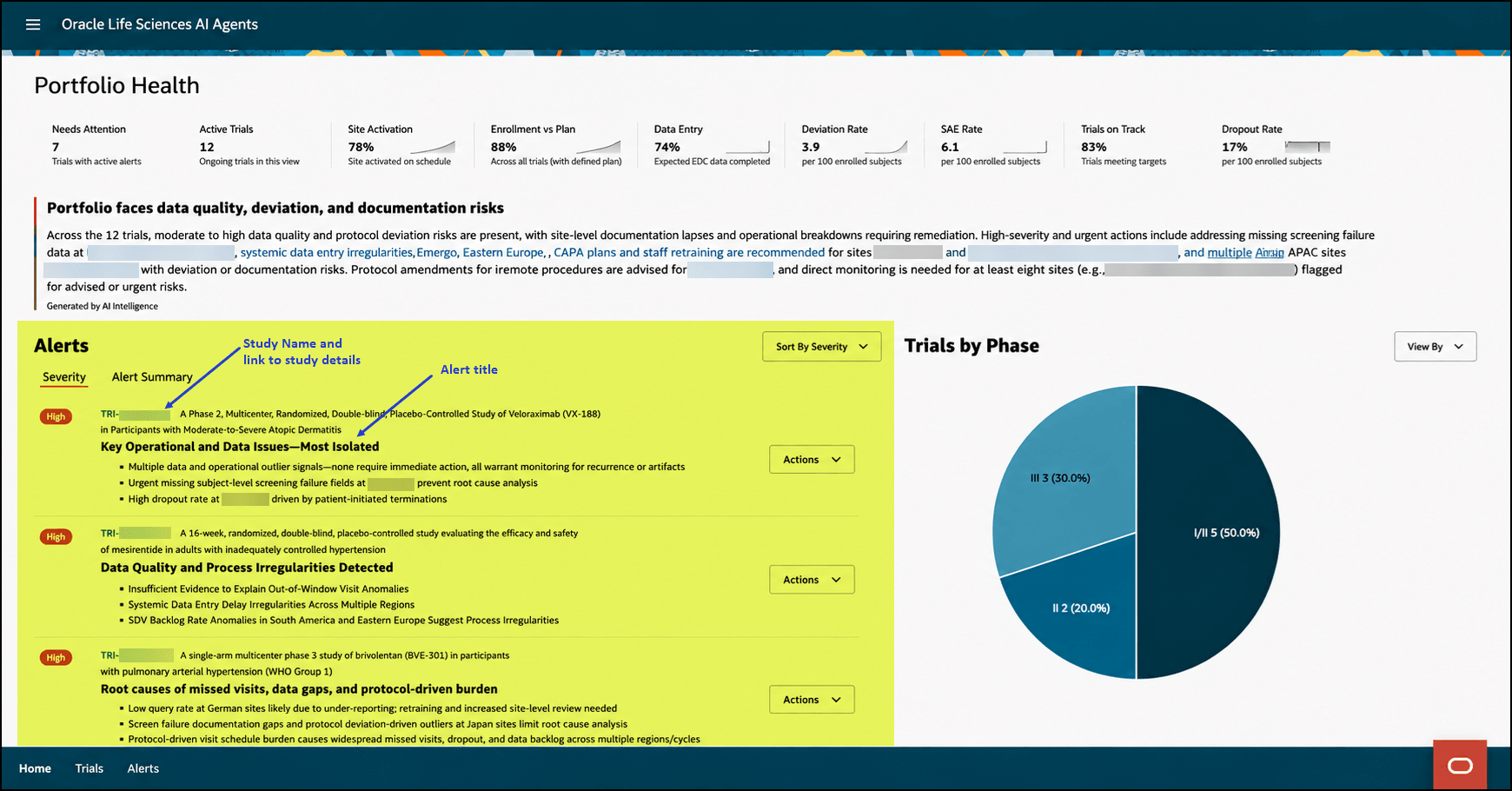Expand Actions for Key Operational and Data Issues
The width and height of the screenshot is (1512, 791).
(x=812, y=459)
